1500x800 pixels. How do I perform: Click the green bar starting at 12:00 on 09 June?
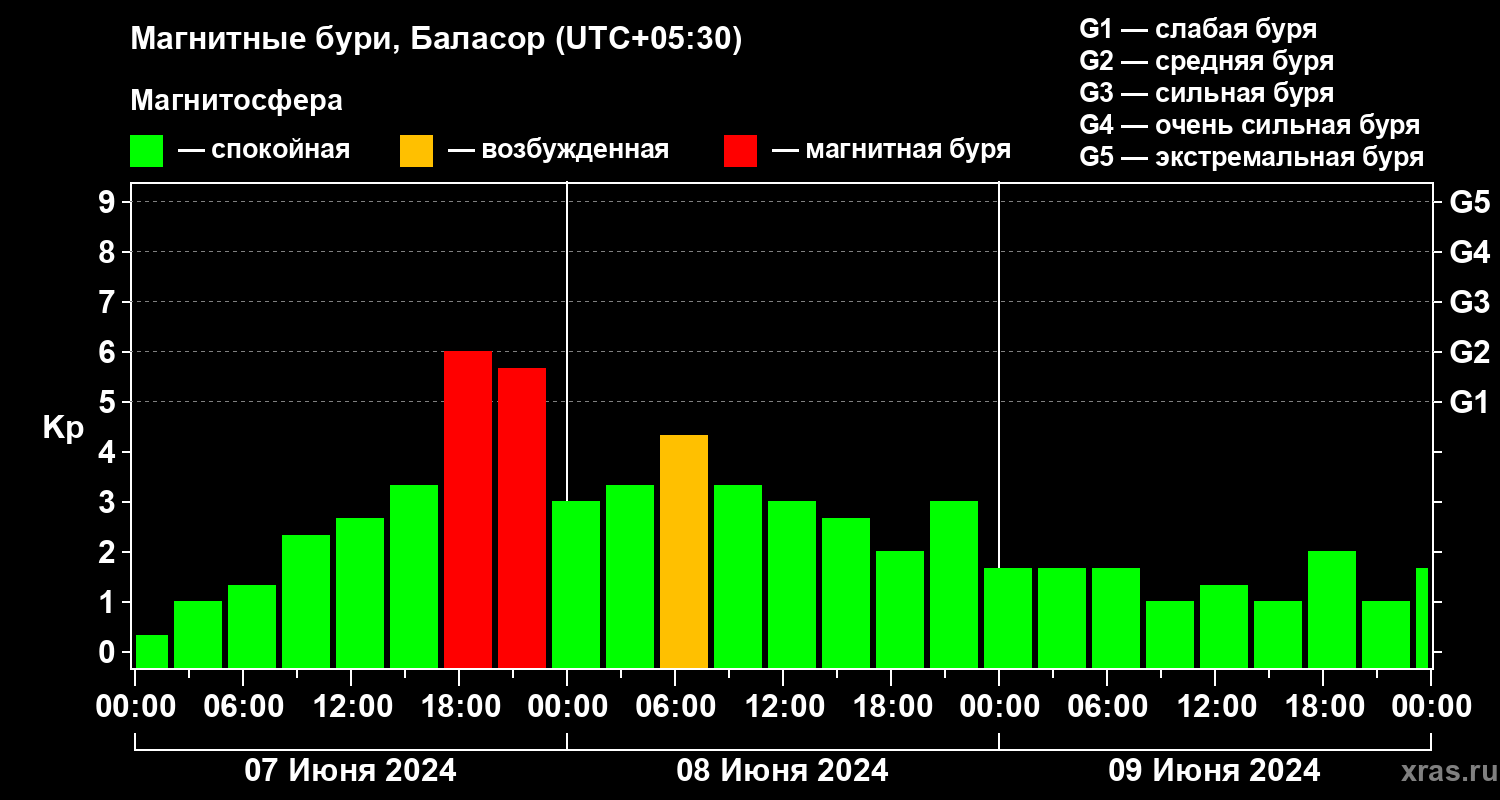point(1224,627)
